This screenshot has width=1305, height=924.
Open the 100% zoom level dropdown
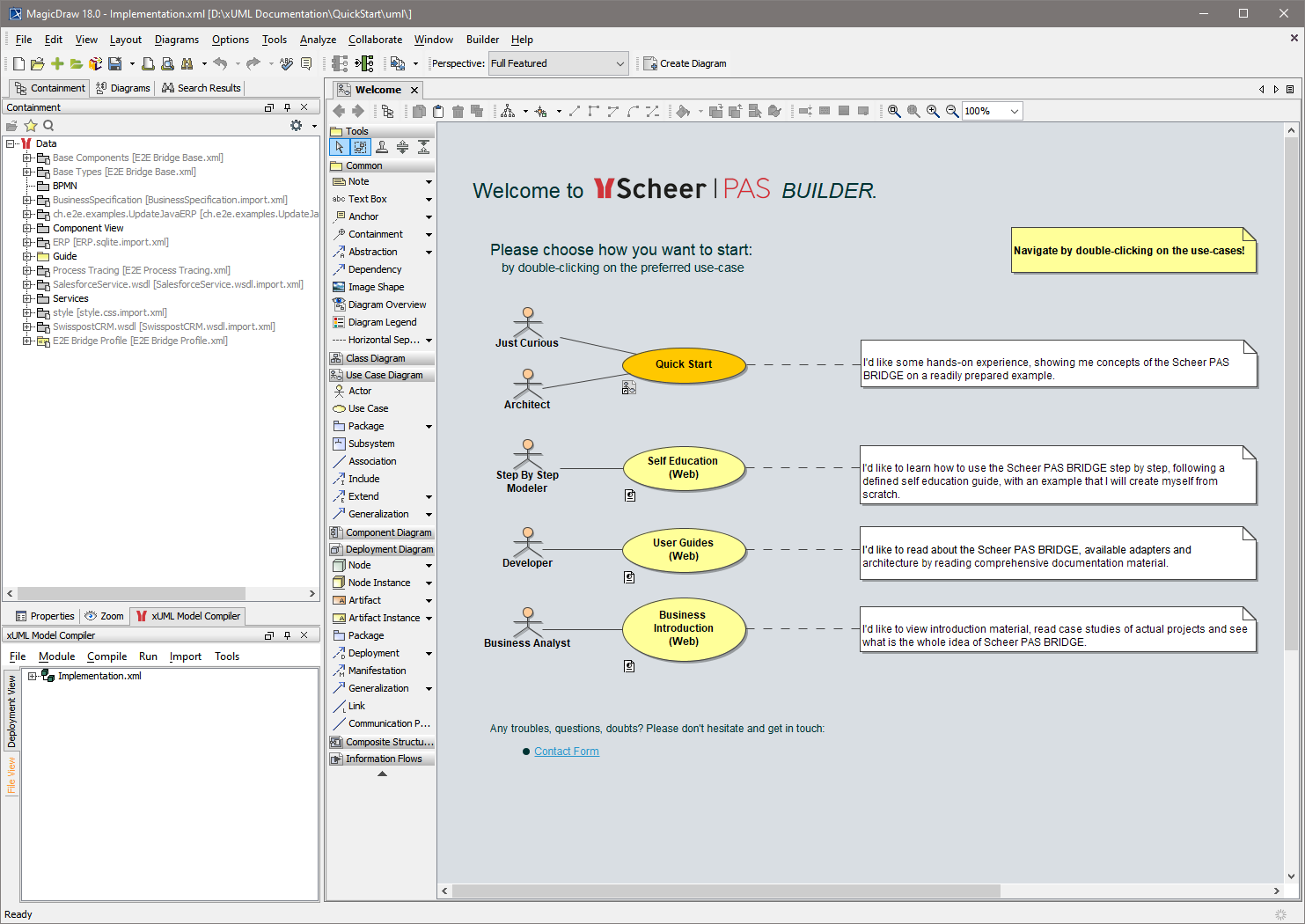tap(1015, 111)
